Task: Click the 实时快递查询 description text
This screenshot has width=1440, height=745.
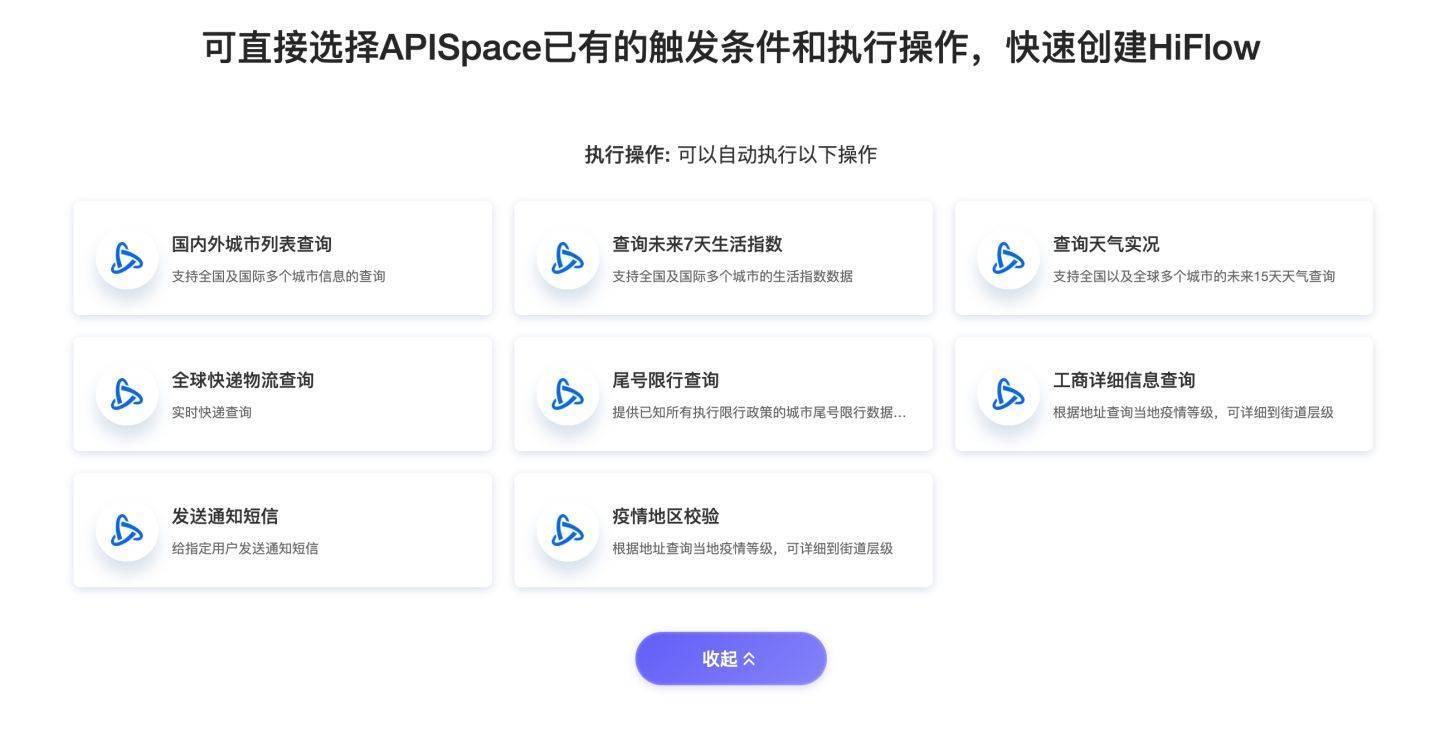Action: coord(212,412)
